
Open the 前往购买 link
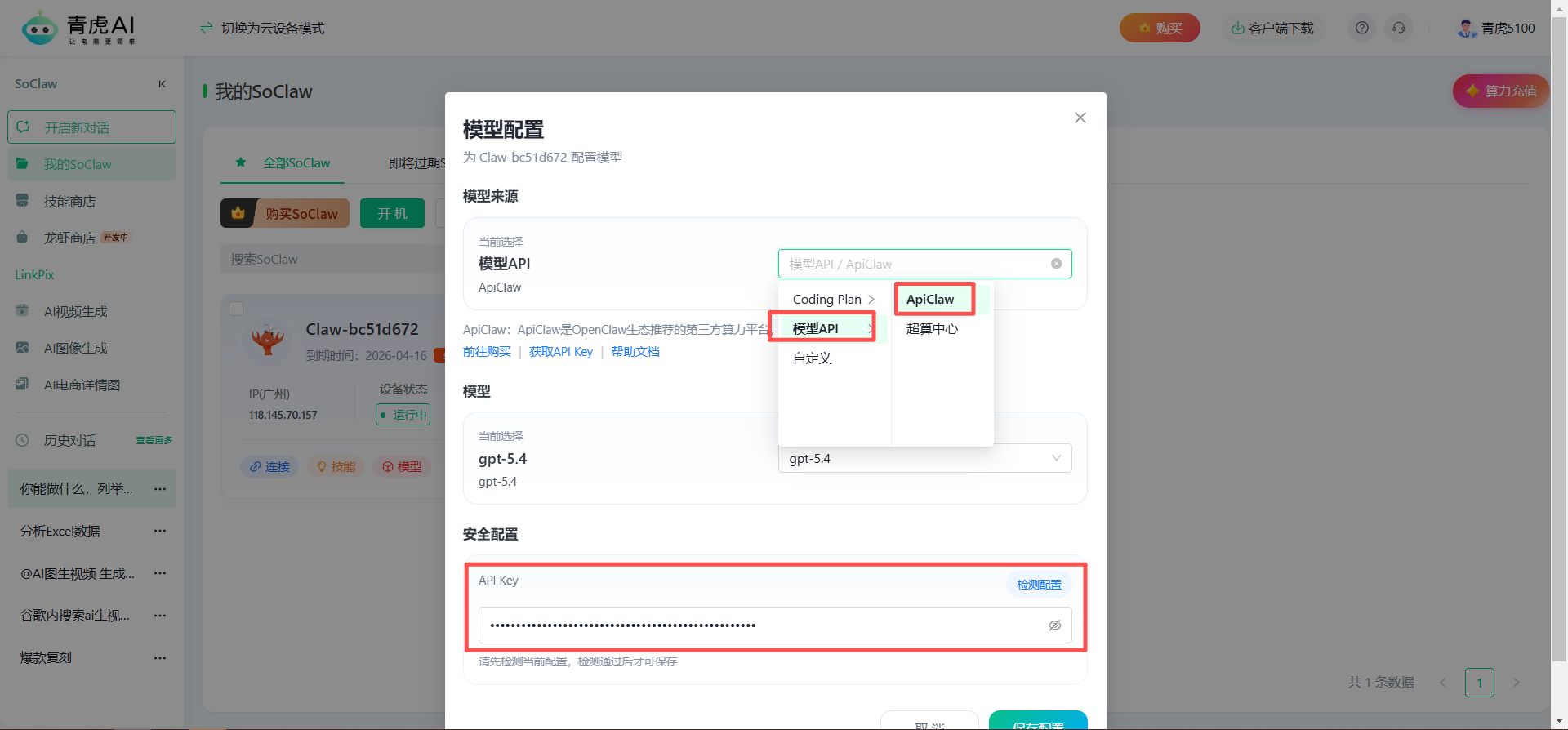[x=487, y=352]
